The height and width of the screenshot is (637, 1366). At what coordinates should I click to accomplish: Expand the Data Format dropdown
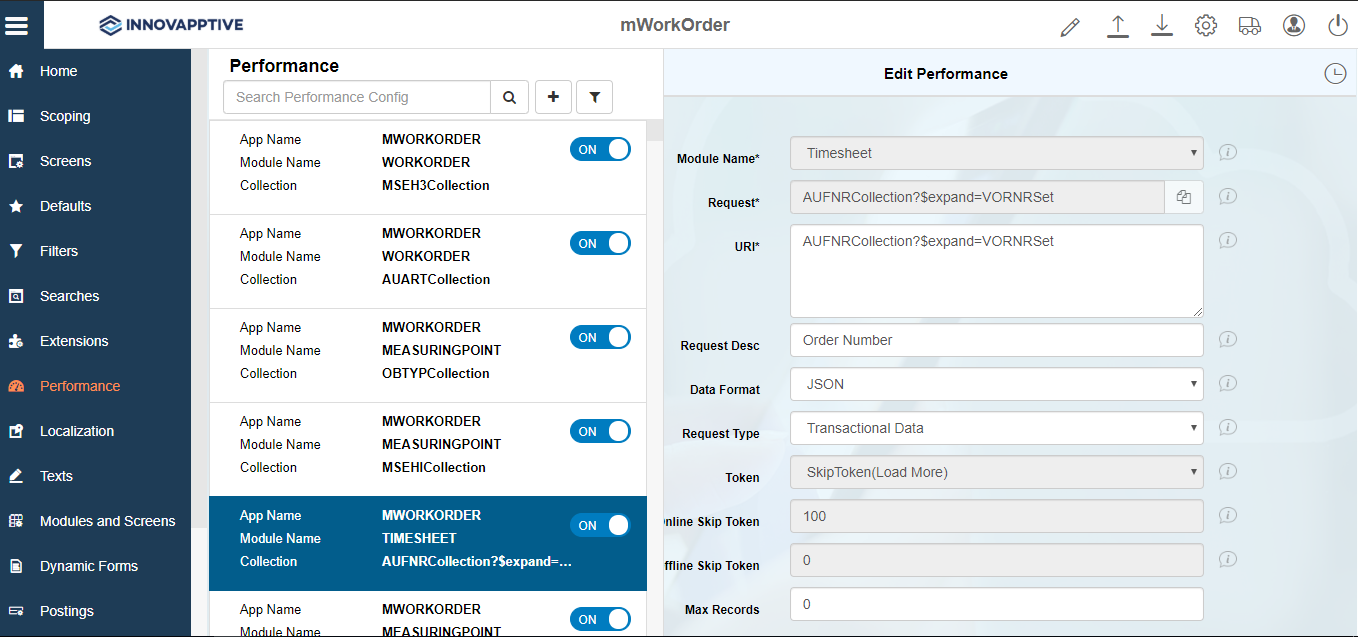996,384
